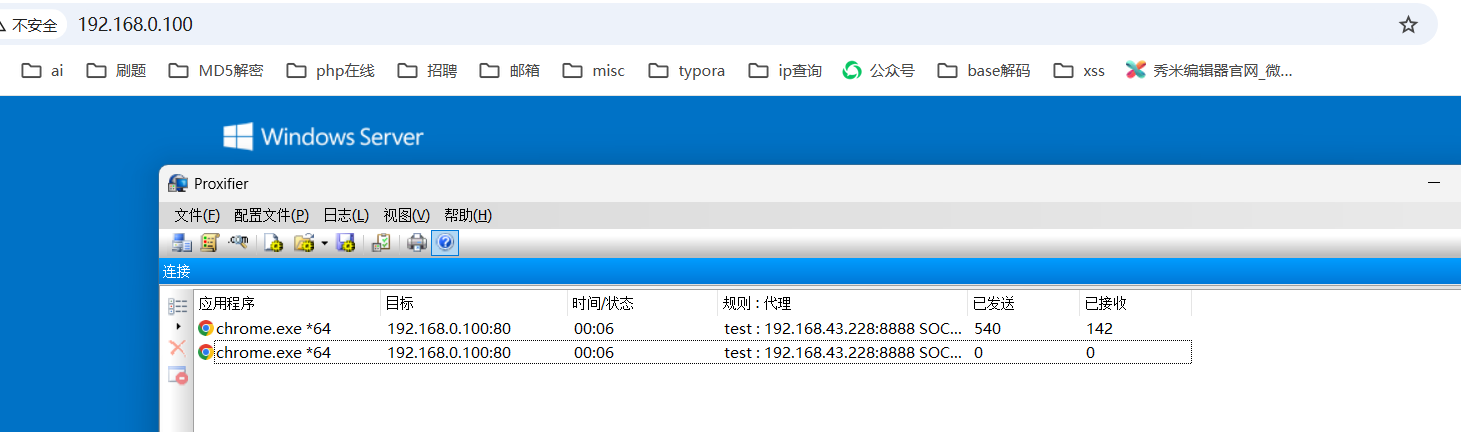Open the 帮助(H) menu
The width and height of the screenshot is (1461, 432).
tap(468, 215)
